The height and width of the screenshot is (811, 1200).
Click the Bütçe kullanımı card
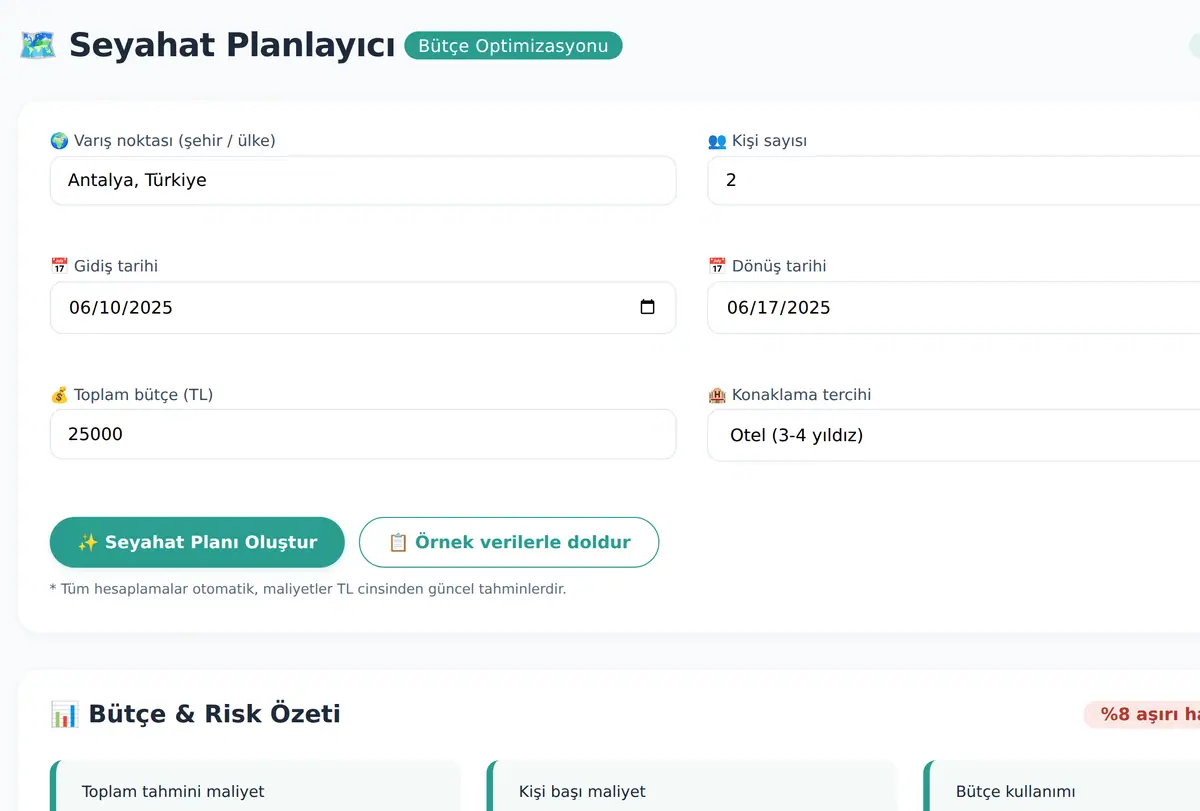pyautogui.click(x=1062, y=786)
